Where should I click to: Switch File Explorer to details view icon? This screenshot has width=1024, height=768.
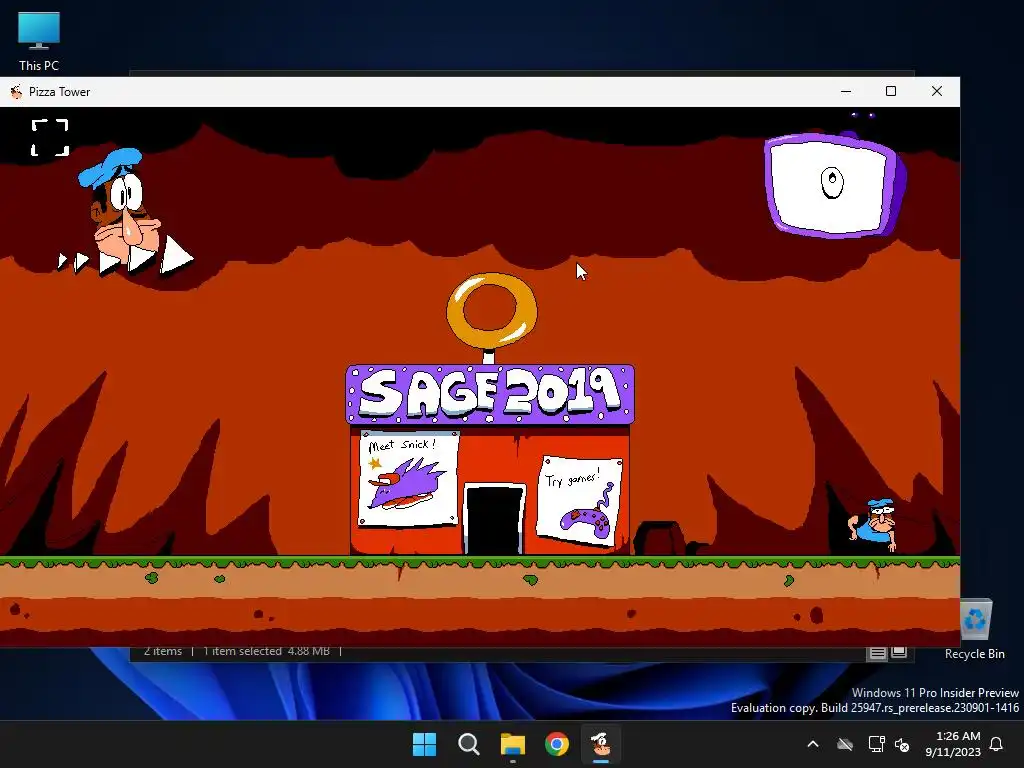878,652
